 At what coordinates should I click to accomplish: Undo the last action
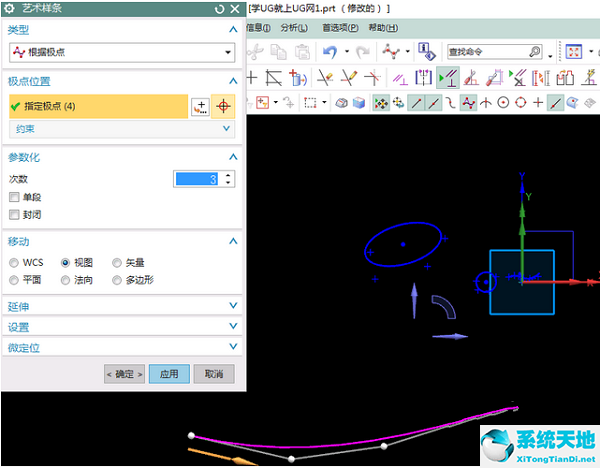[x=330, y=52]
